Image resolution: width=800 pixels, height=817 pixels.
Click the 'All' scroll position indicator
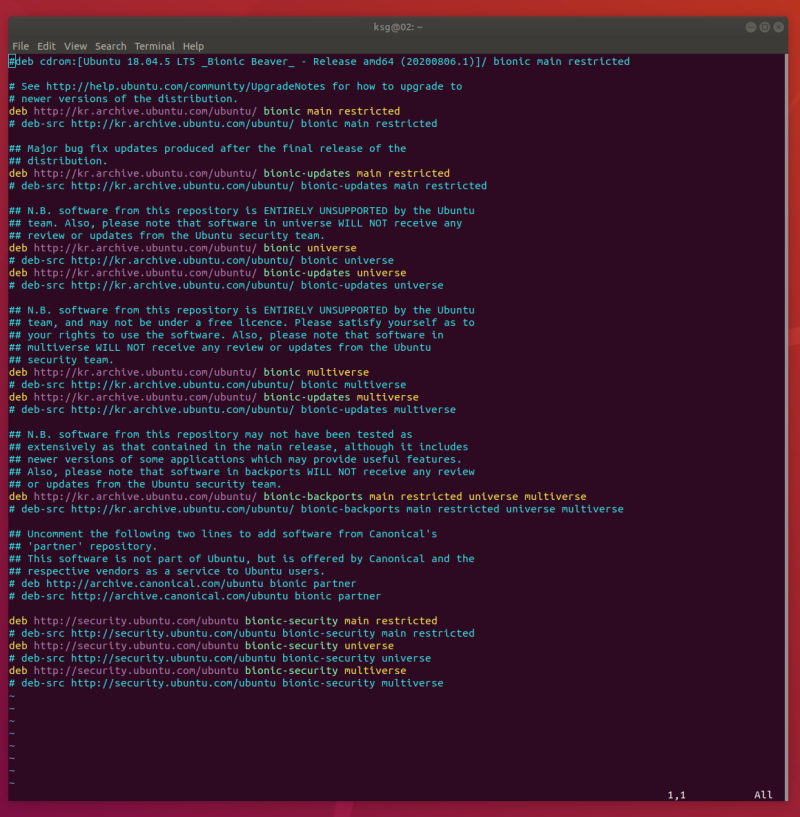pos(763,795)
